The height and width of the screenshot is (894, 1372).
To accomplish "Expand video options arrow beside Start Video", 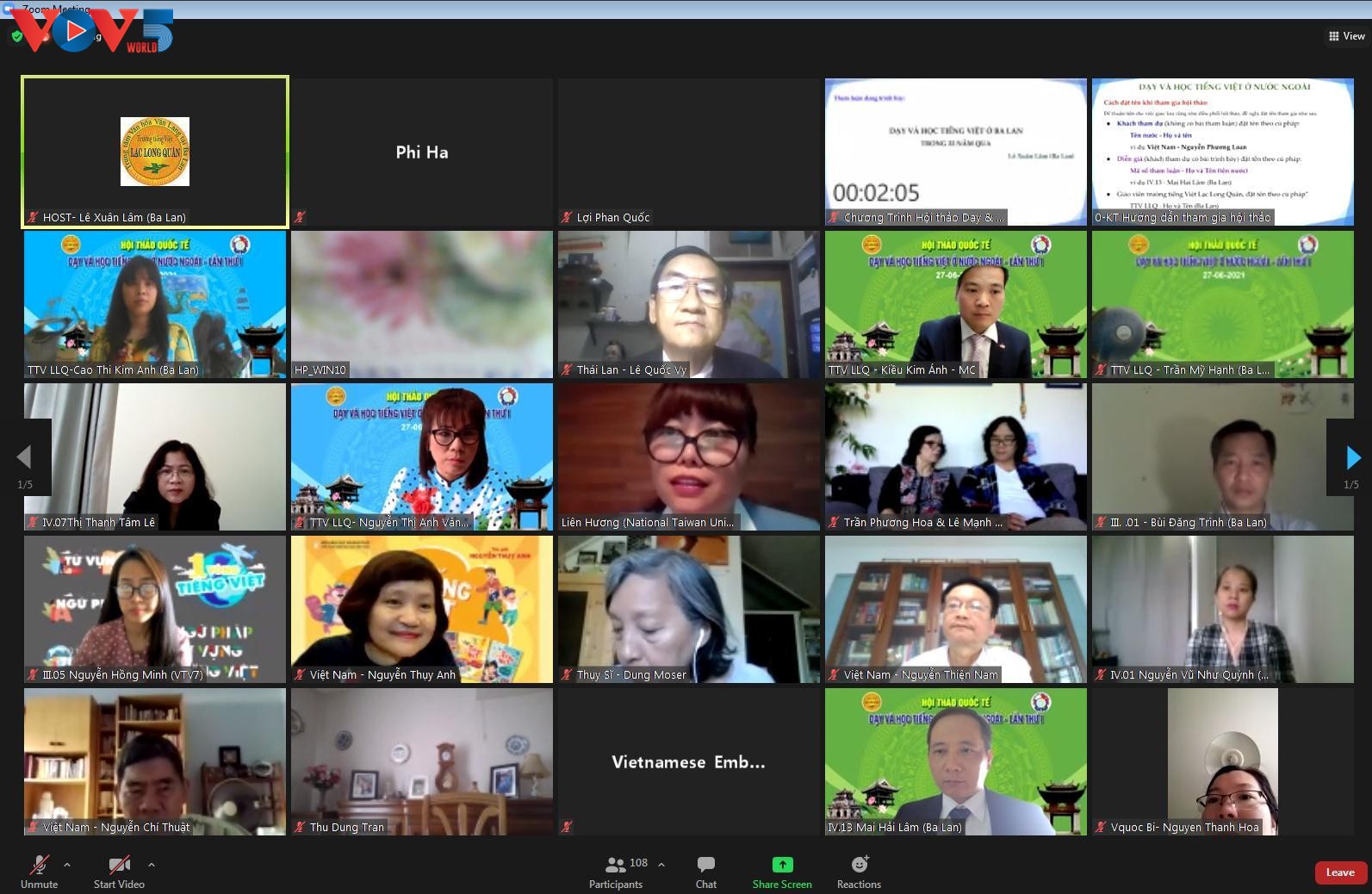I will (x=152, y=865).
